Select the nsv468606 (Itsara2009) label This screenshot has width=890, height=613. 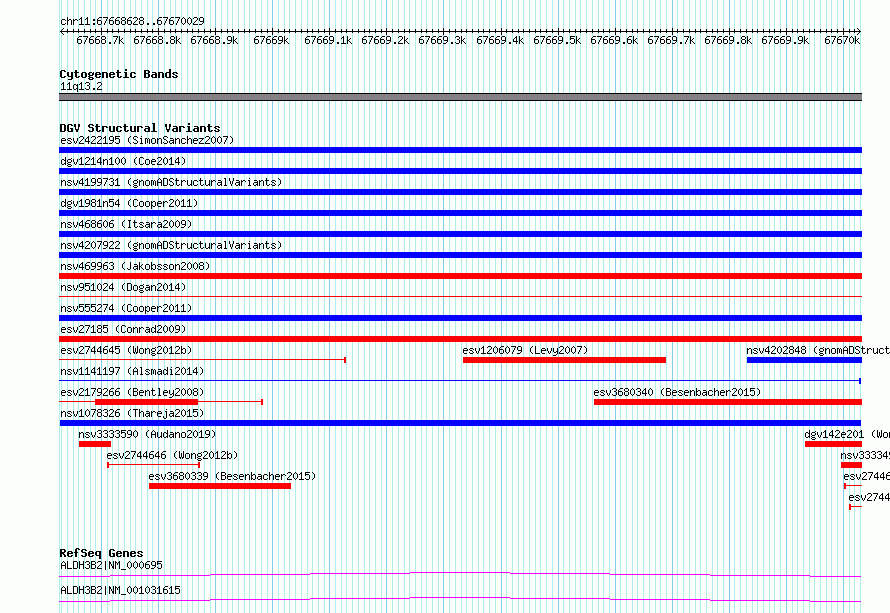click(126, 224)
